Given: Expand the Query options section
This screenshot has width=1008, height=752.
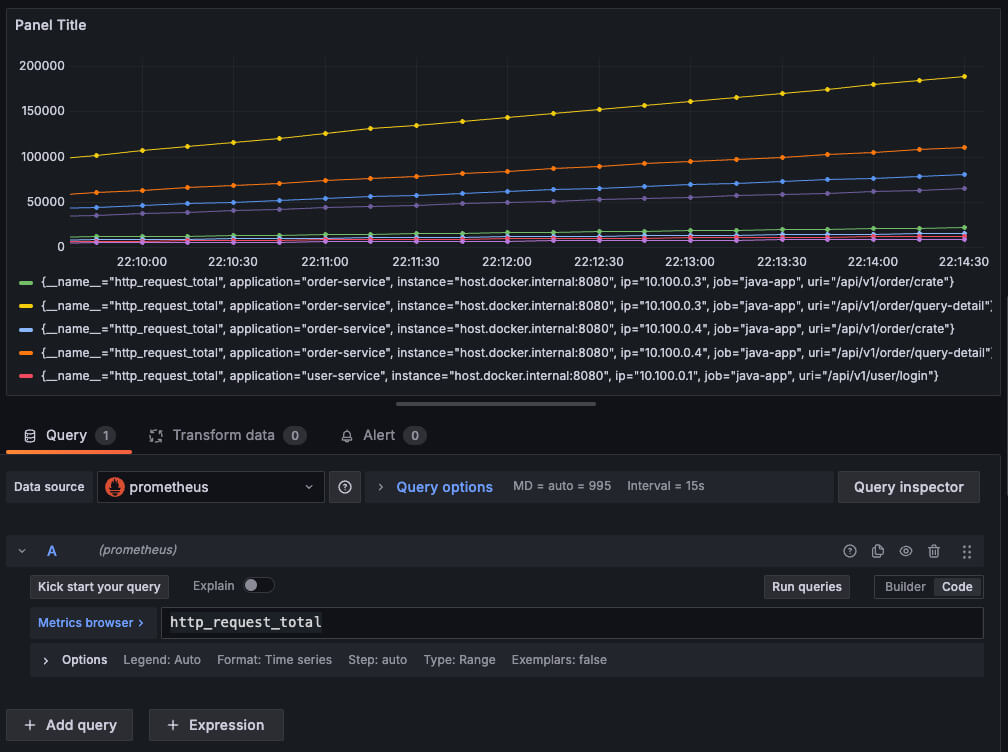Looking at the screenshot, I should coord(444,487).
